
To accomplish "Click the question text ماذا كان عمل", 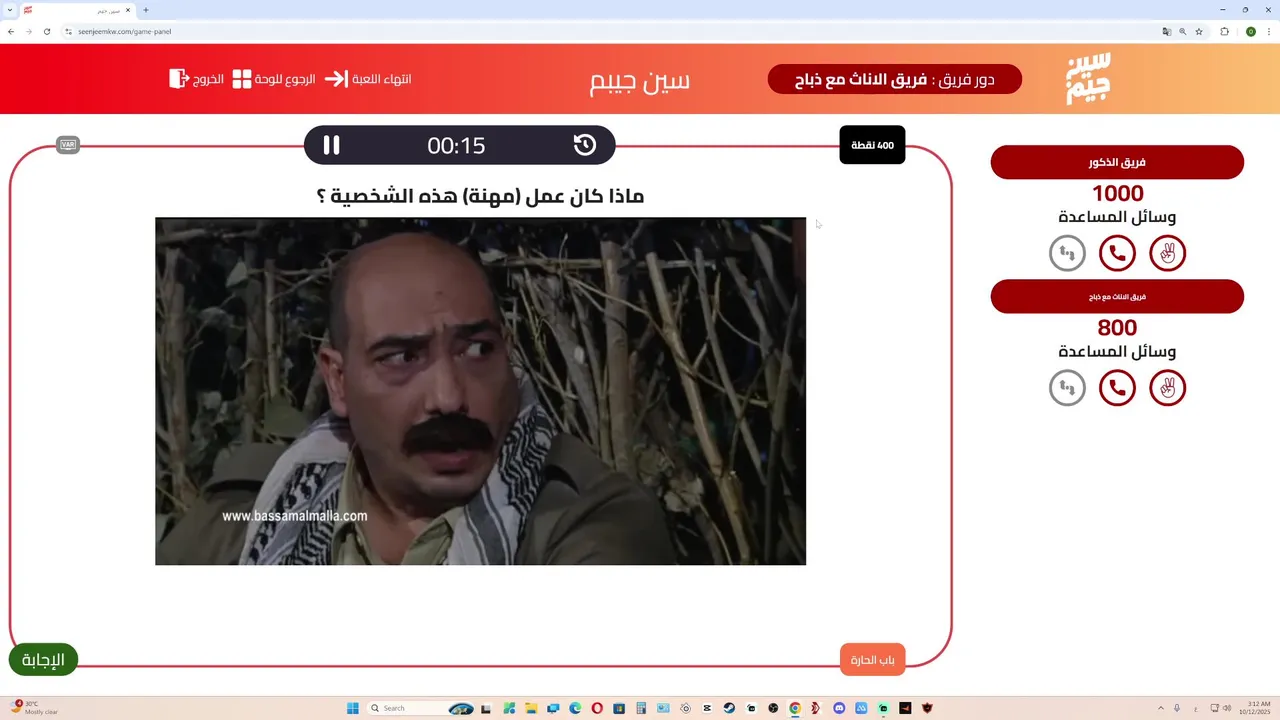I will tap(480, 196).
